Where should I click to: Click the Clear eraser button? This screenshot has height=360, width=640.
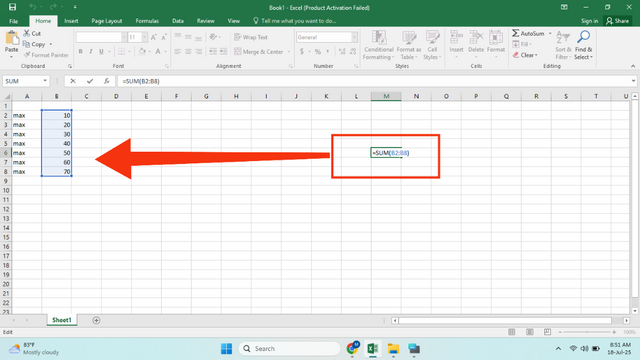click(525, 55)
